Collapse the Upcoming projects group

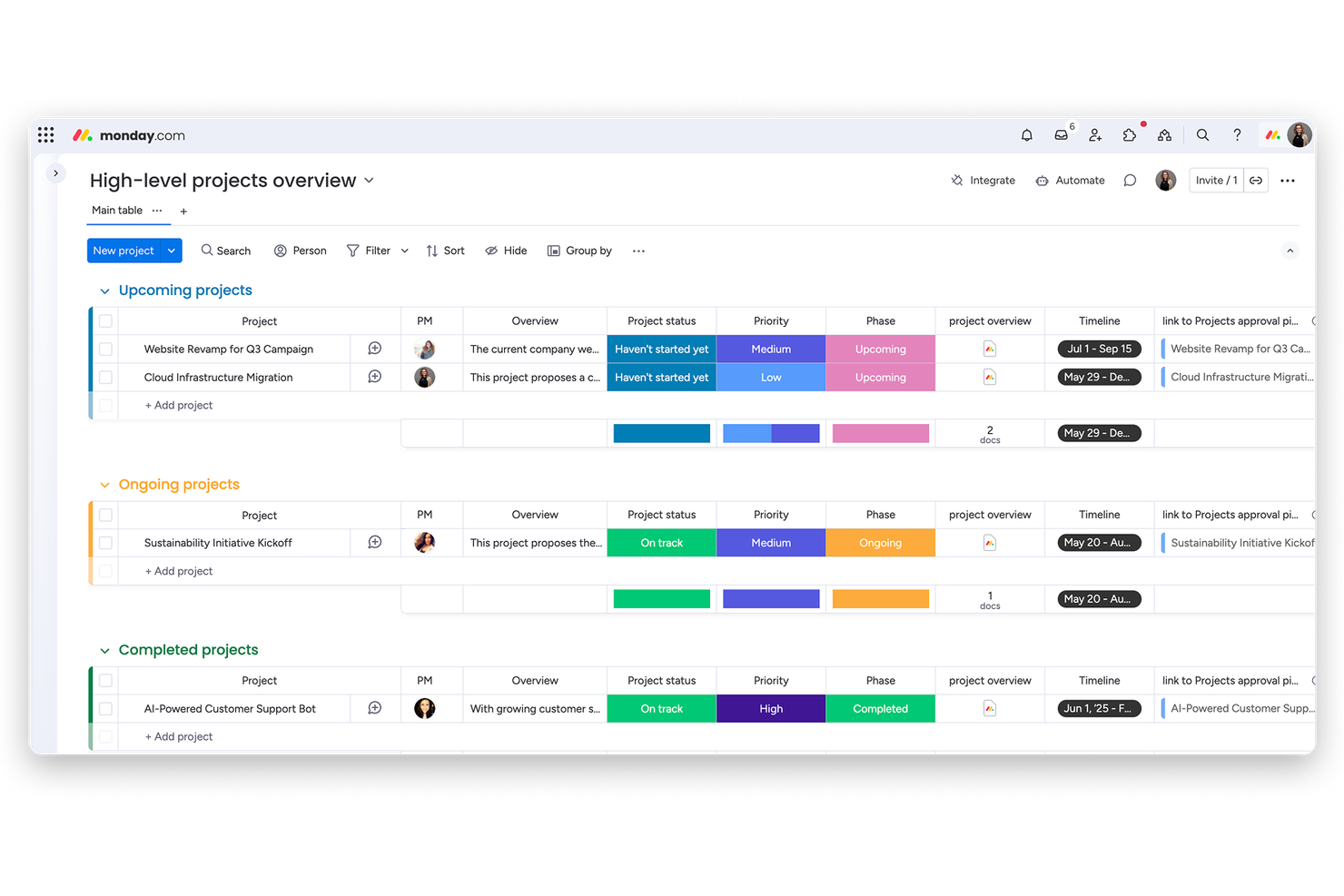104,290
